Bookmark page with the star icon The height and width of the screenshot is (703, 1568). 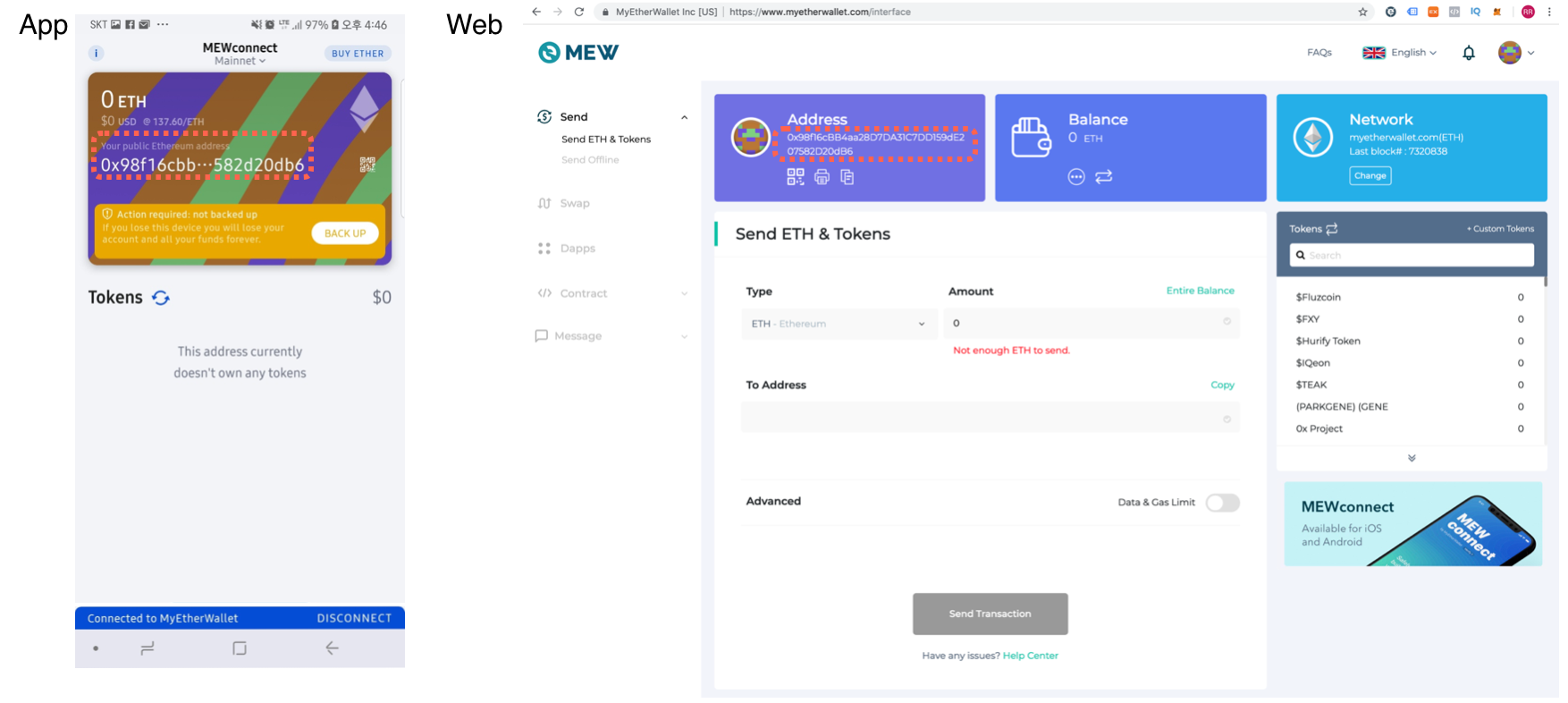tap(1362, 12)
